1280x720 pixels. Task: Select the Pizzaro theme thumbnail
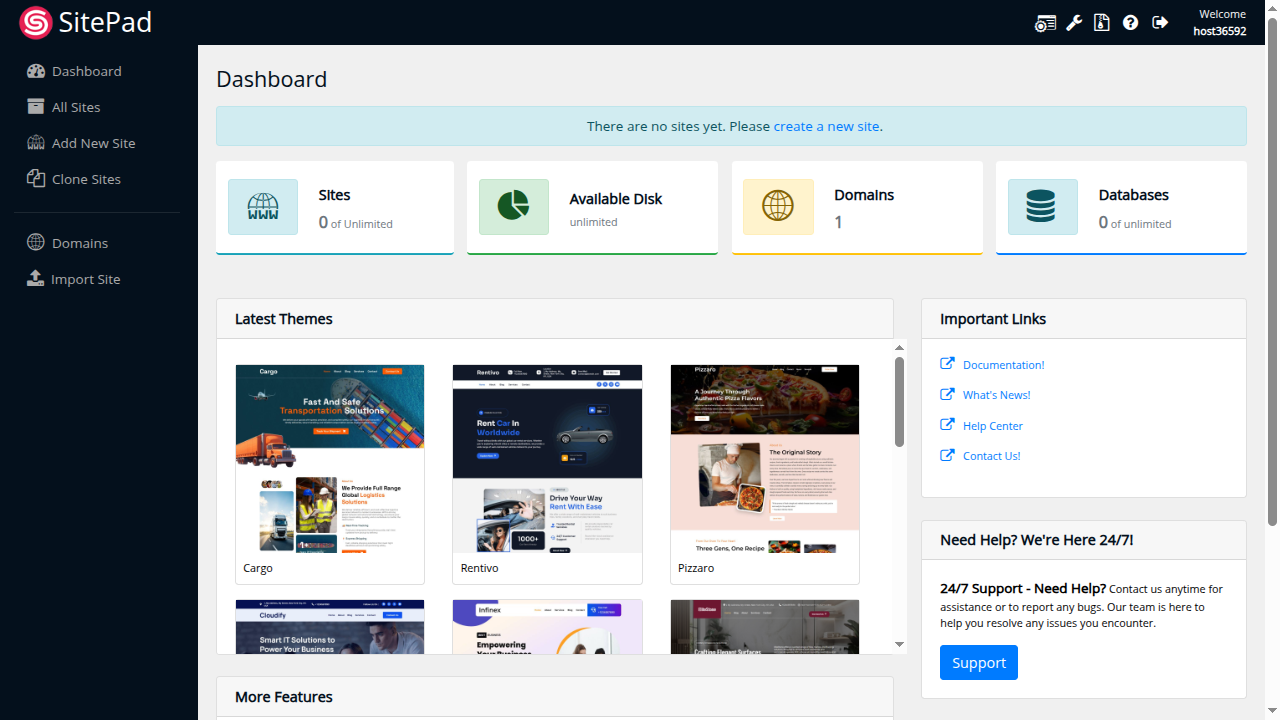765,459
